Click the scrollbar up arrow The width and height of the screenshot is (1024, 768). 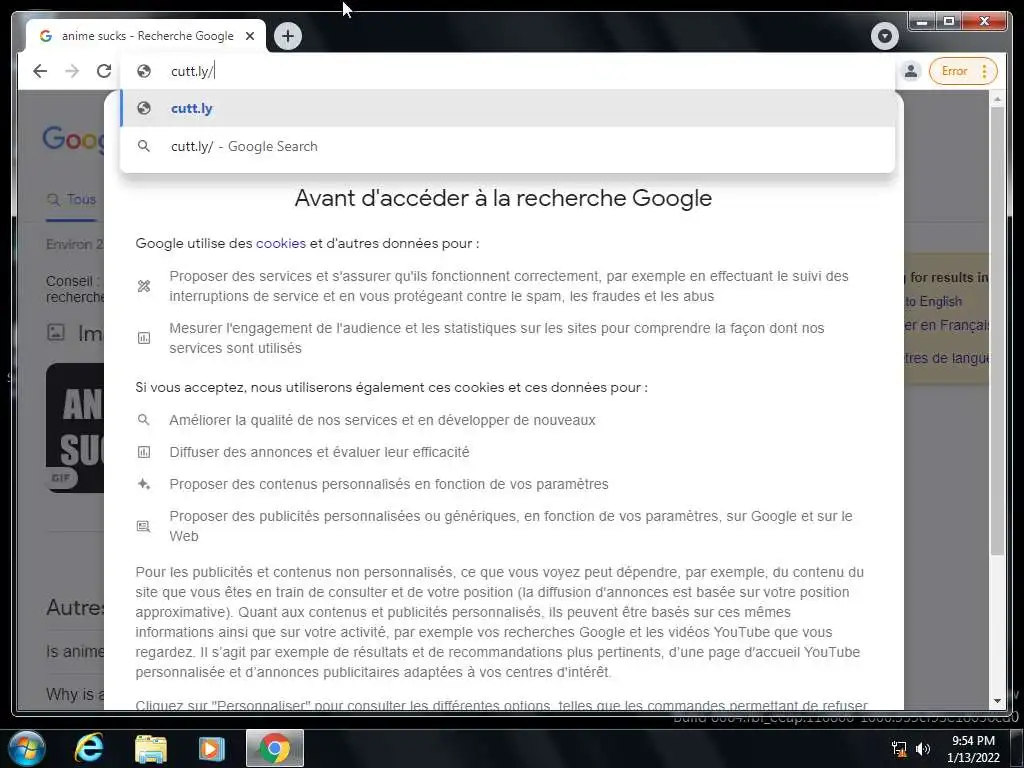pos(997,99)
